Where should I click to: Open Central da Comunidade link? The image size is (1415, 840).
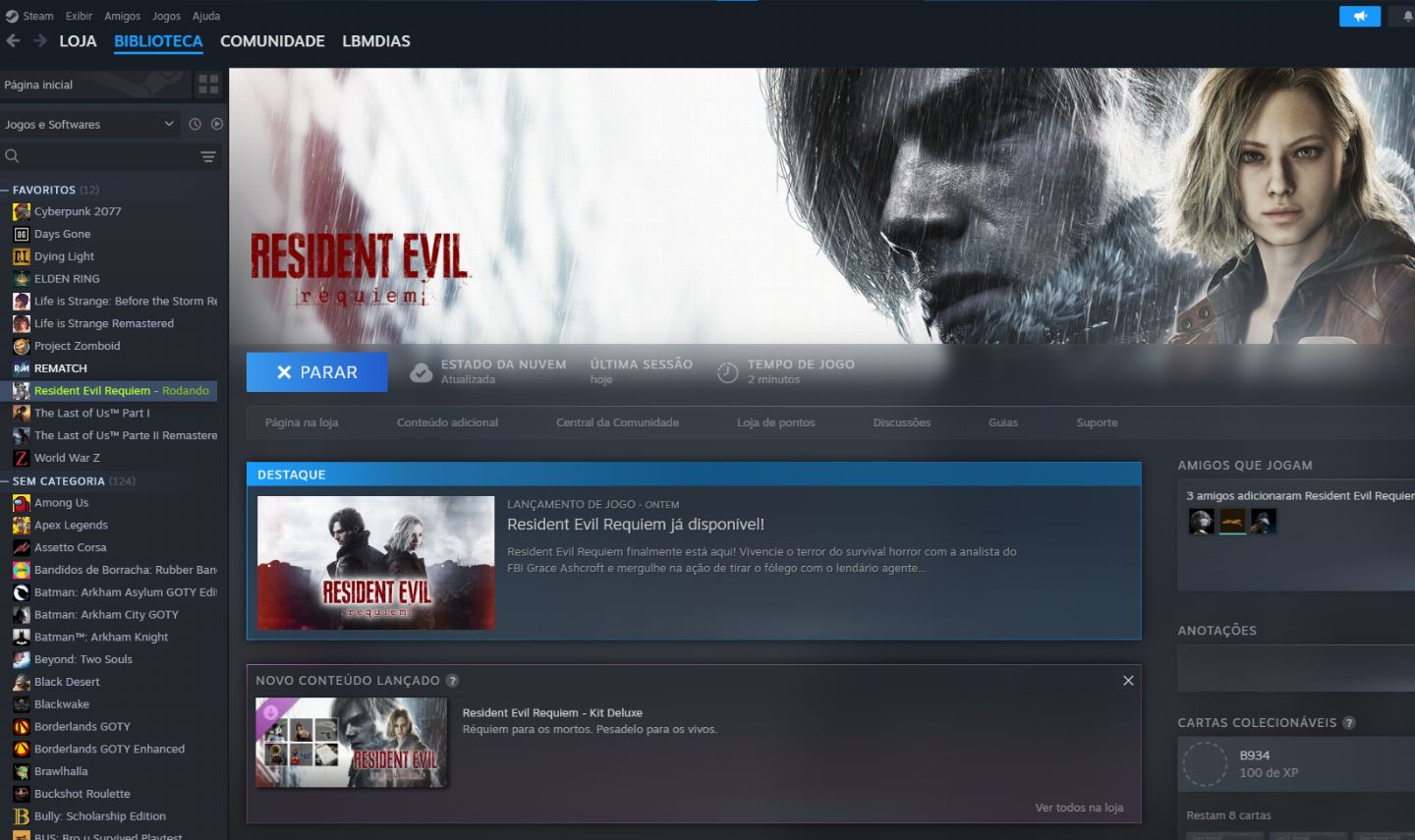617,422
